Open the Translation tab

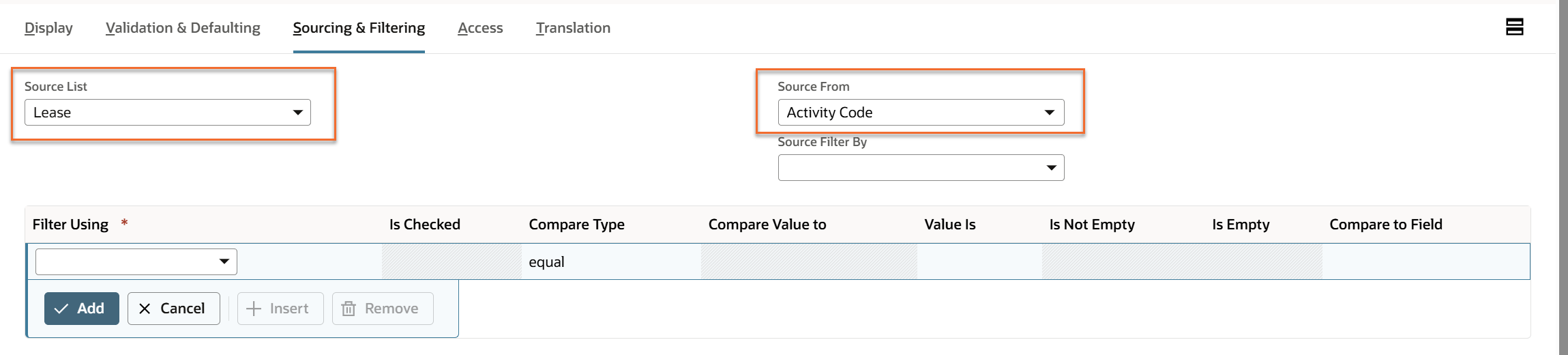[573, 28]
